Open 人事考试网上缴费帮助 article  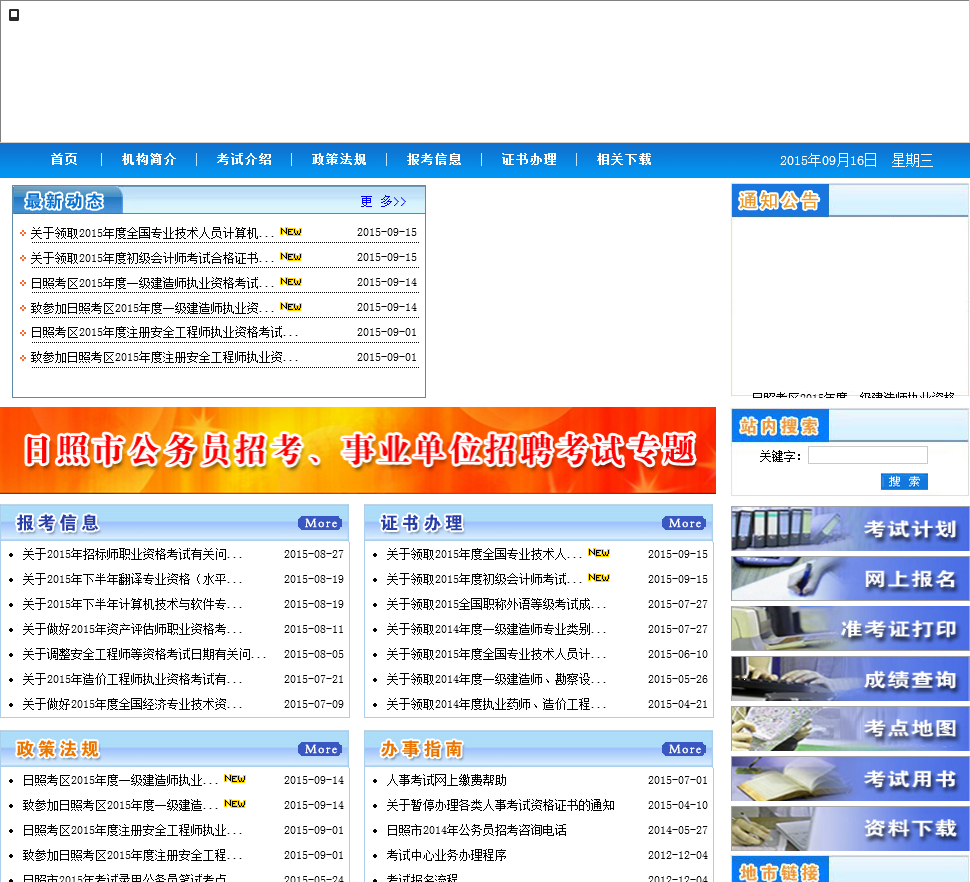[446, 781]
